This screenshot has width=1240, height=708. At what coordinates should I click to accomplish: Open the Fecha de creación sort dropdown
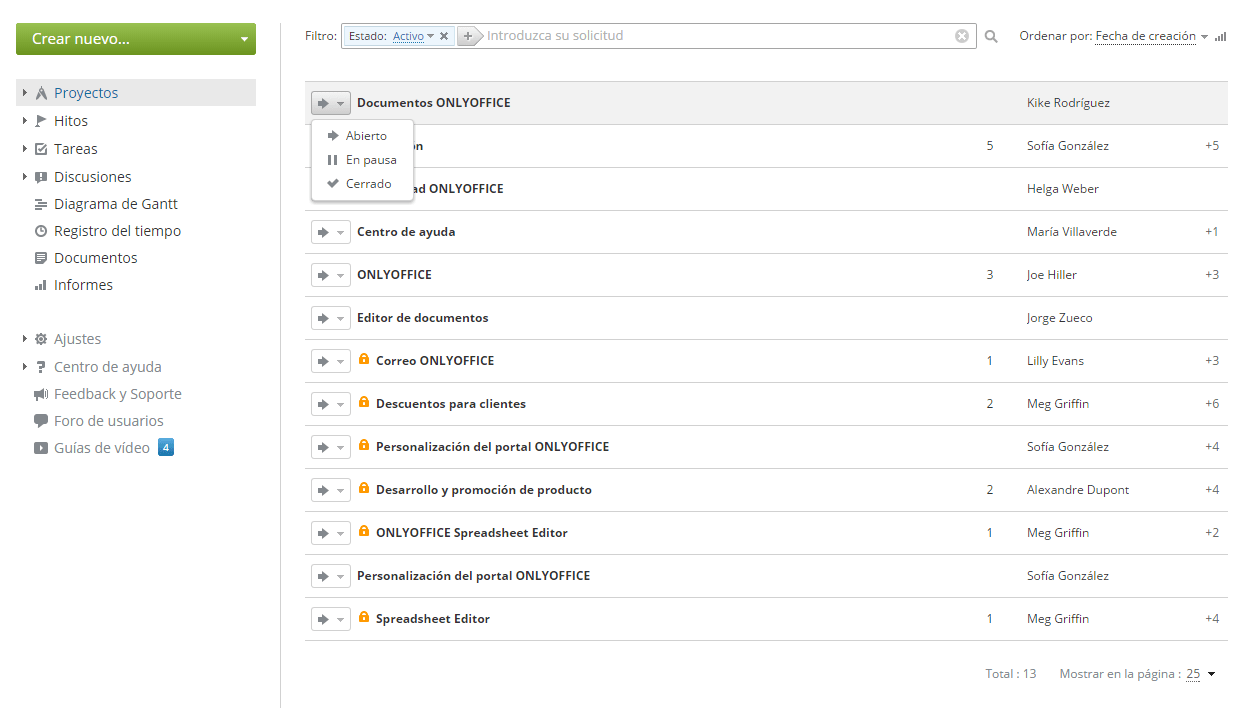(1152, 36)
